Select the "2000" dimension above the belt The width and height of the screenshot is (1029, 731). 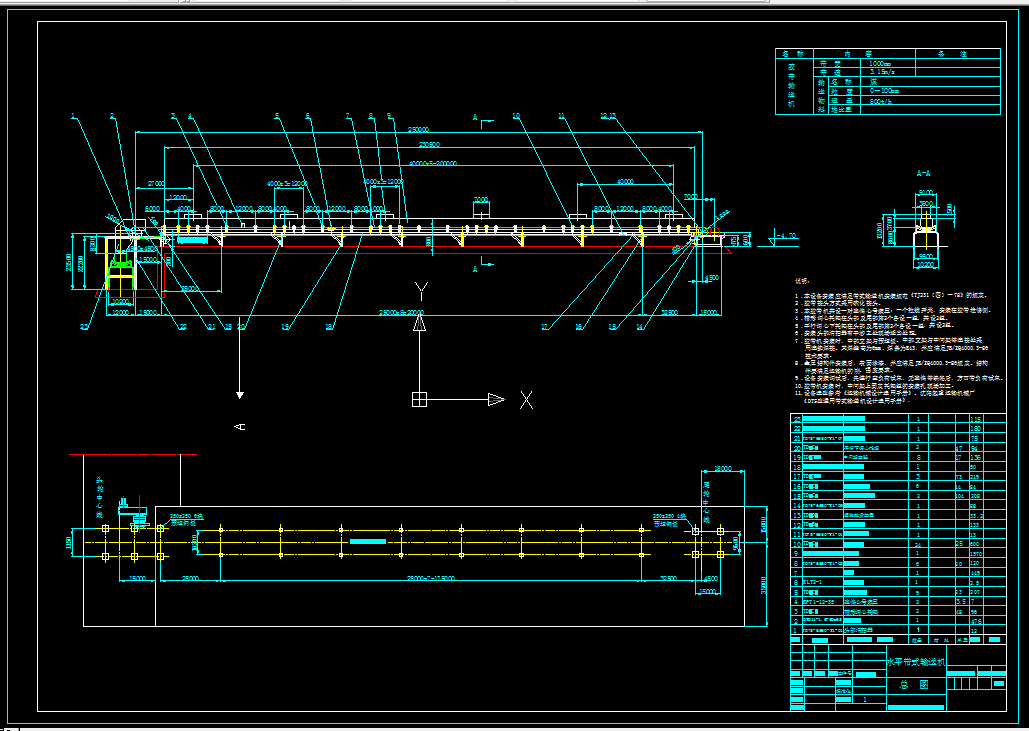(481, 199)
